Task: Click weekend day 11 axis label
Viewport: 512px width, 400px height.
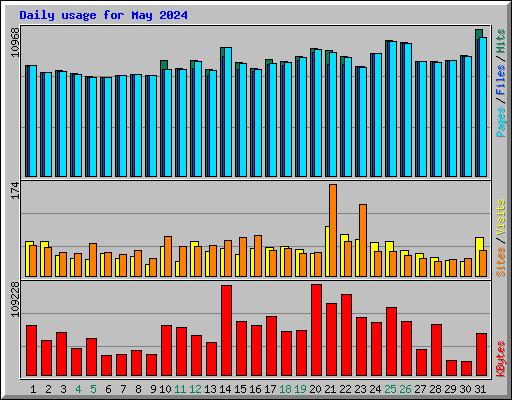Action: [180, 389]
